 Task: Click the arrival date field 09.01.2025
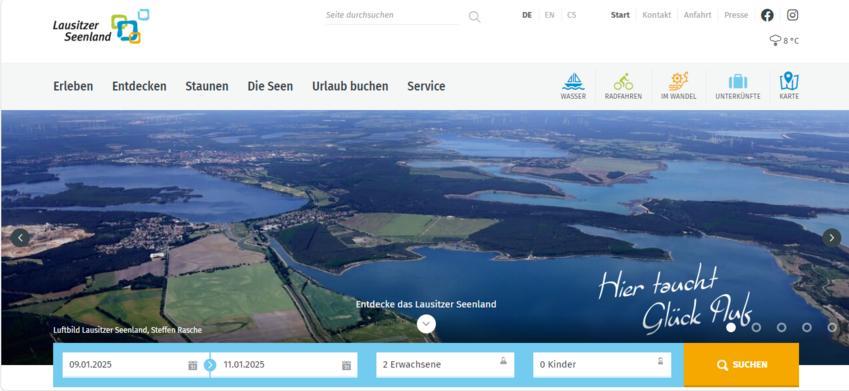(130, 365)
